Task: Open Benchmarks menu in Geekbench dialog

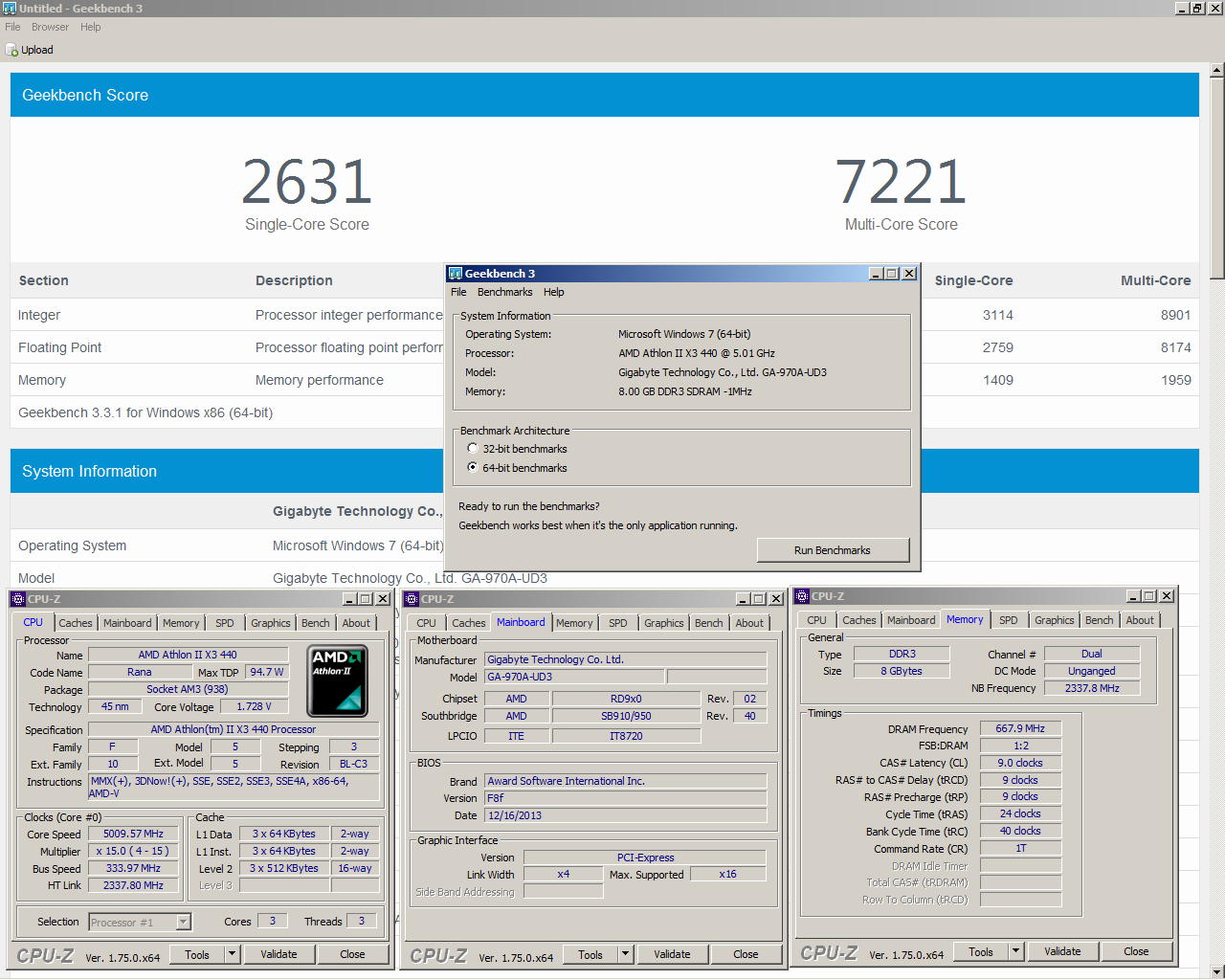Action: tap(504, 292)
